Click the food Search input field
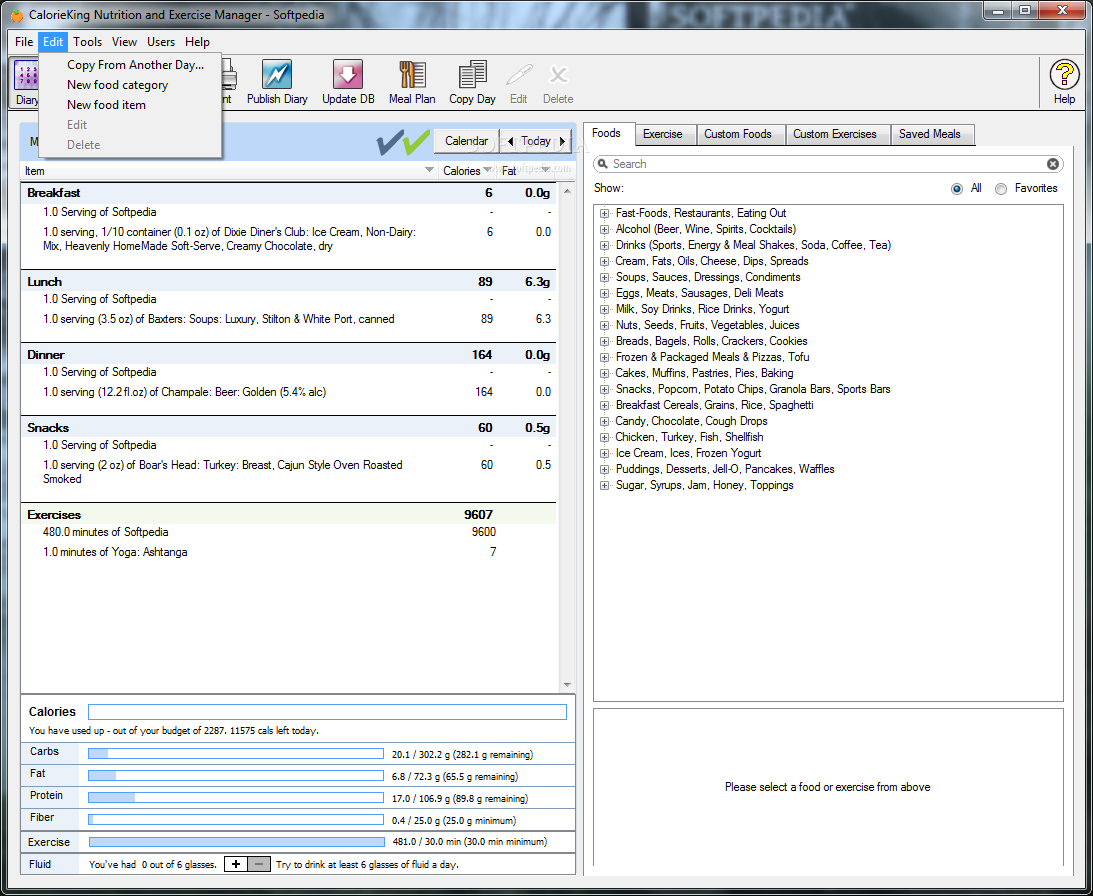 click(827, 164)
